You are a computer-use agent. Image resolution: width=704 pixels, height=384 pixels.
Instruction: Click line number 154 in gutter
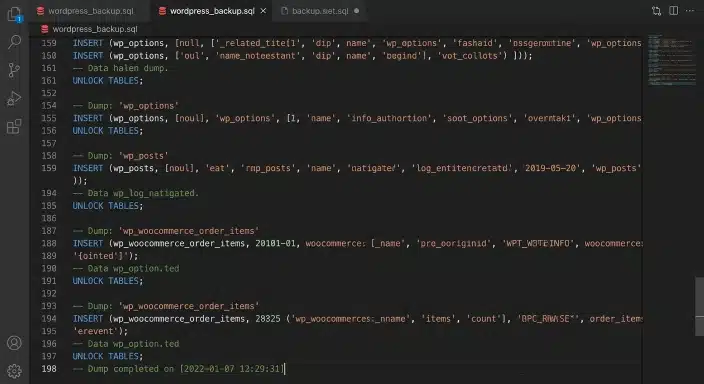[49, 106]
